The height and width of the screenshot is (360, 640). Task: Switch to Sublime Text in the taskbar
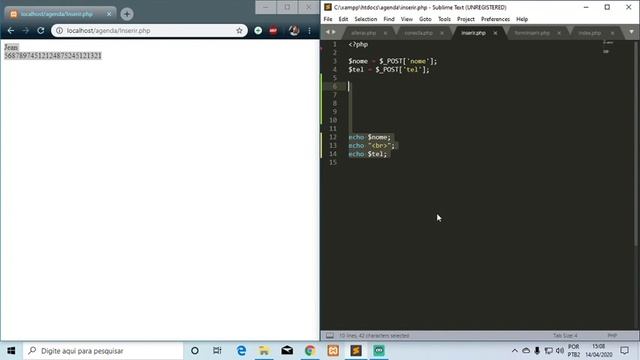coord(356,351)
